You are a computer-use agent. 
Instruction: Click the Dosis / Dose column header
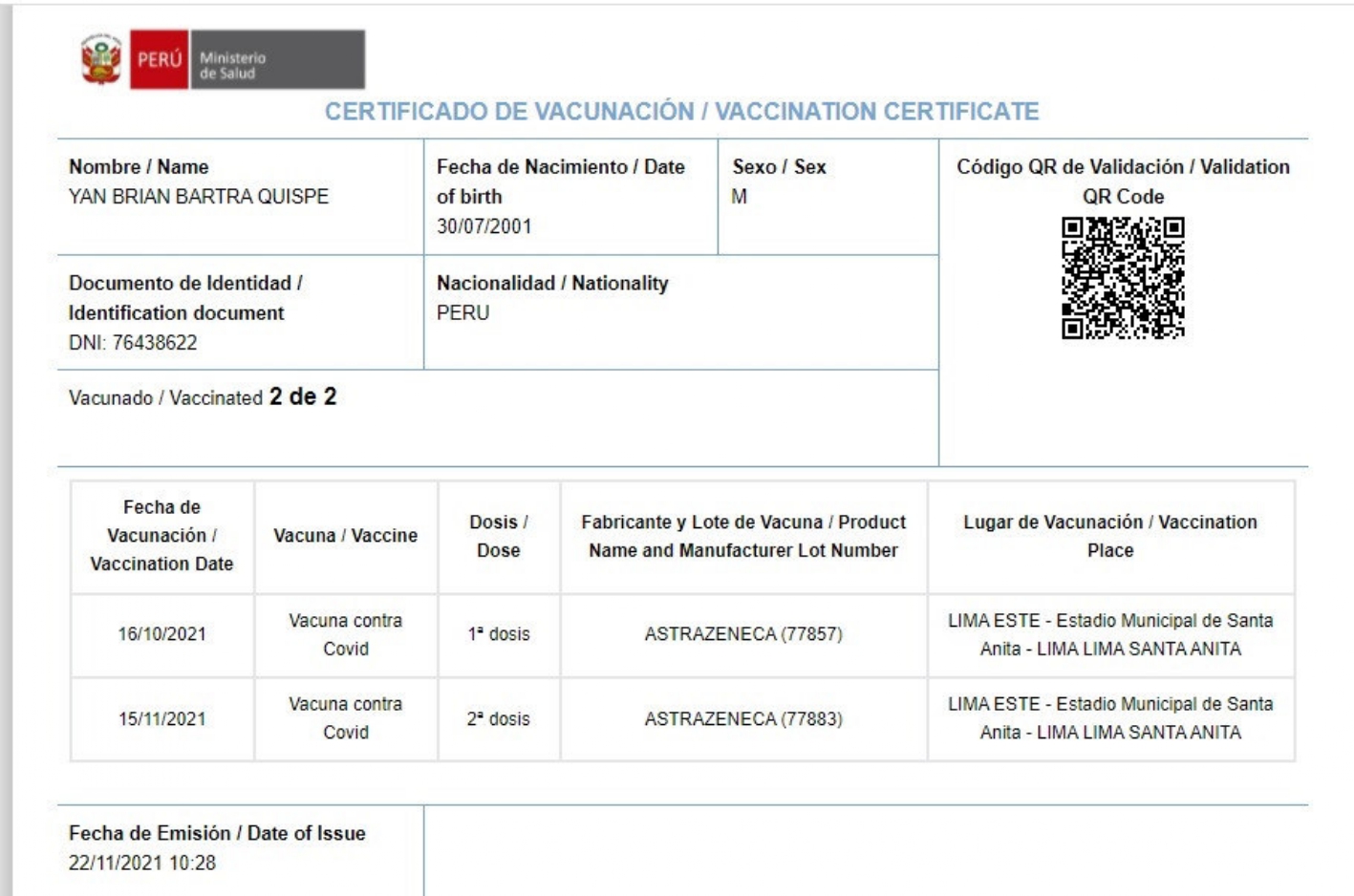[x=498, y=536]
